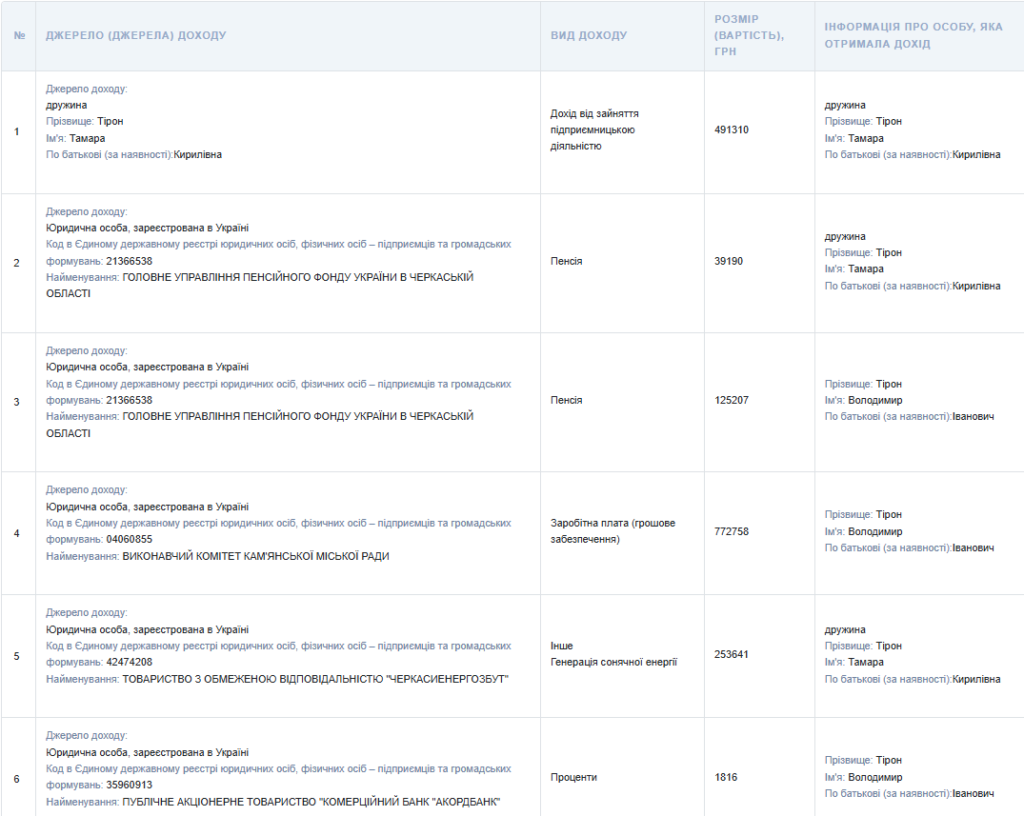Select the solar energy amount 253641
Viewport: 1024px width, 816px height.
point(731,654)
